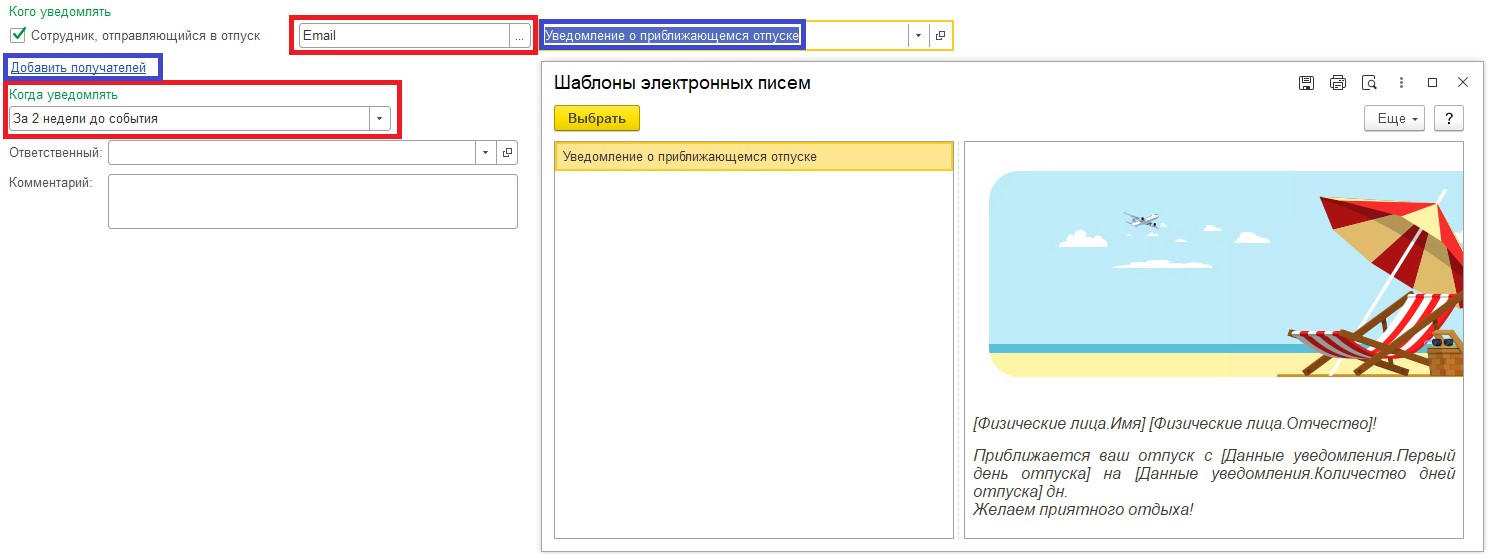Open the three-dot menu in the templates window
Image resolution: width=1487 pixels, height=554 pixels.
pos(1402,83)
